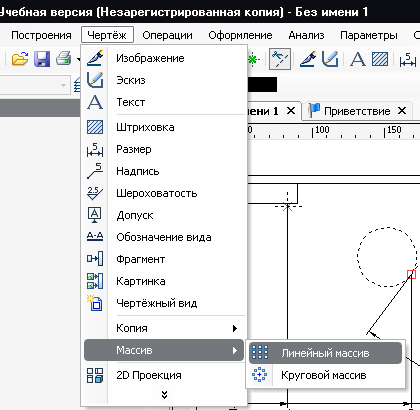Click the Эскиз icon in menu
Screen dimensions: 420x410
click(x=95, y=80)
